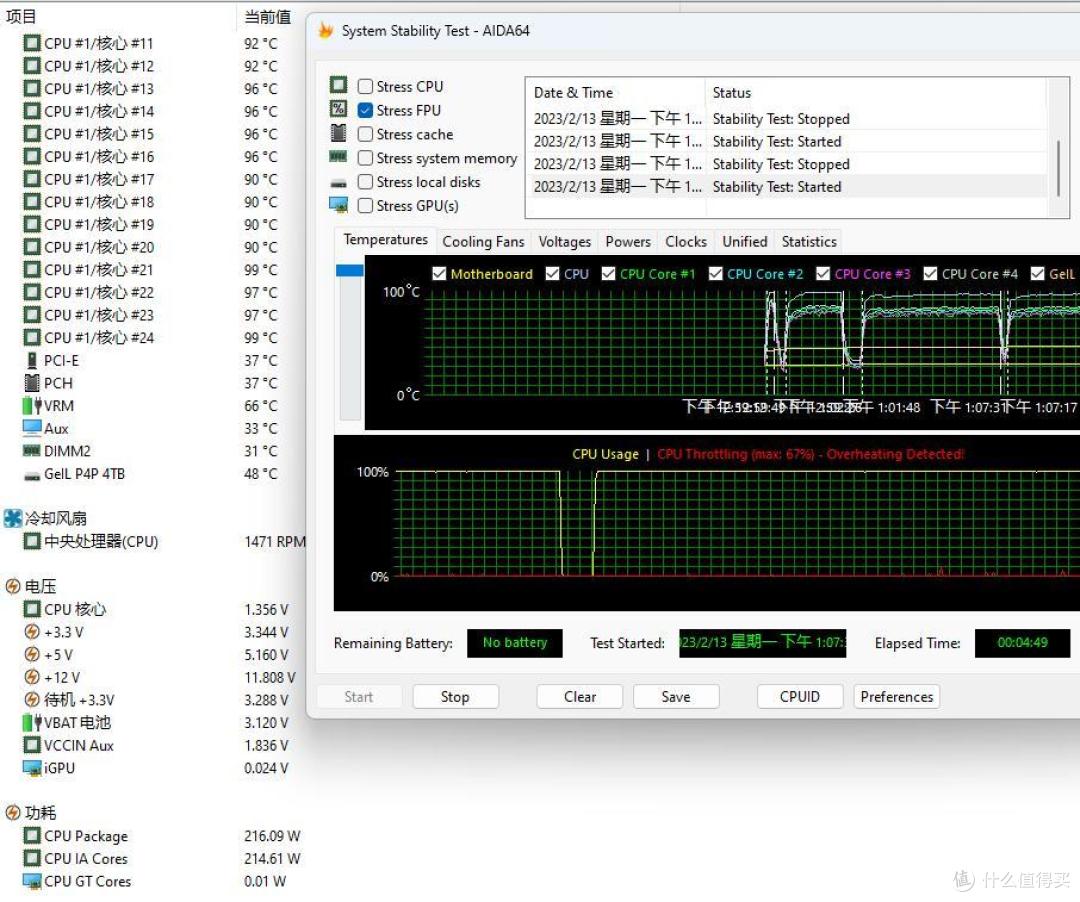The height and width of the screenshot is (902, 1080).
Task: Select the CPU IA Cores power row
Action: click(152, 859)
